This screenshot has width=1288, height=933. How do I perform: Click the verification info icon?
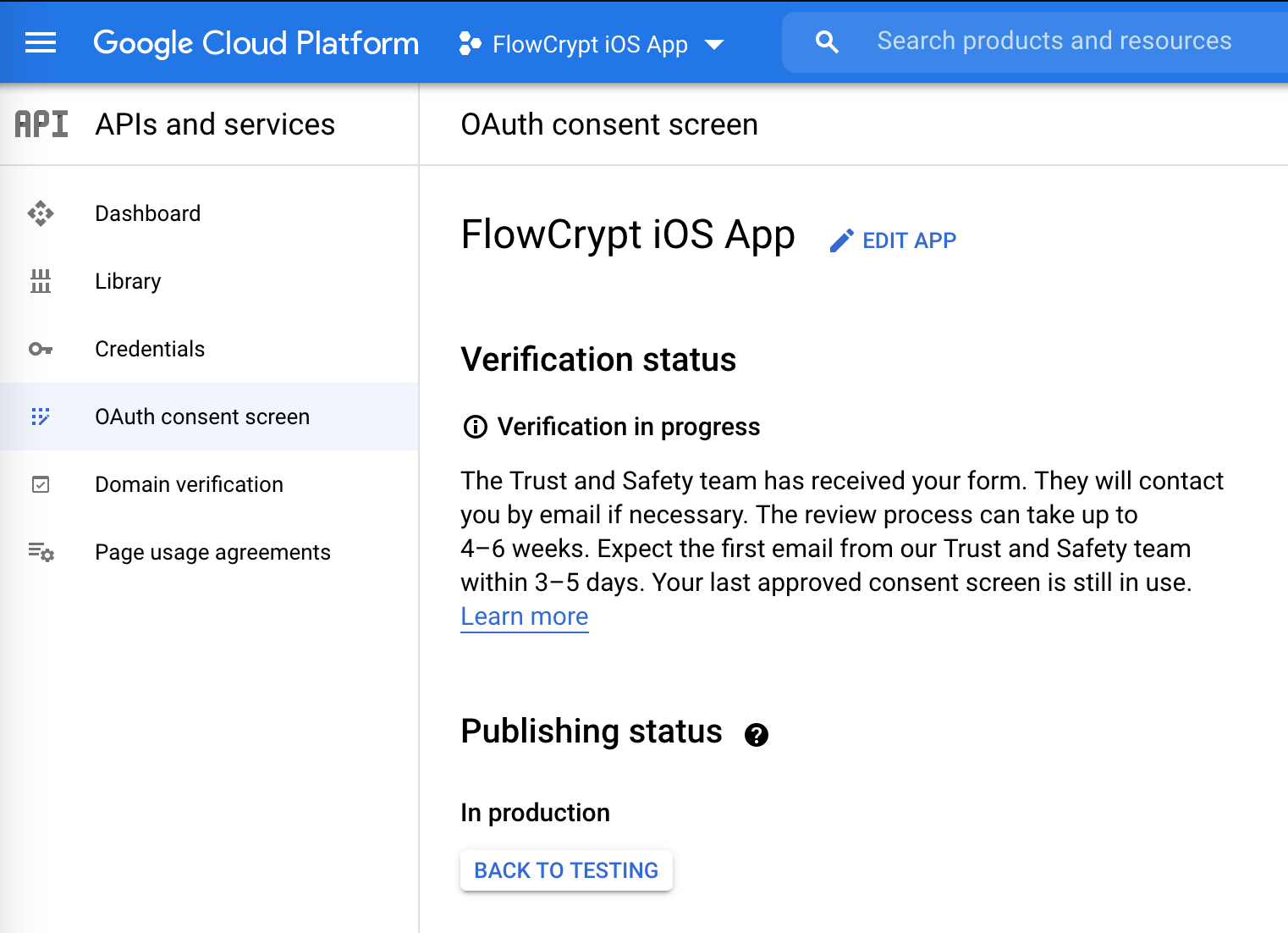(476, 427)
